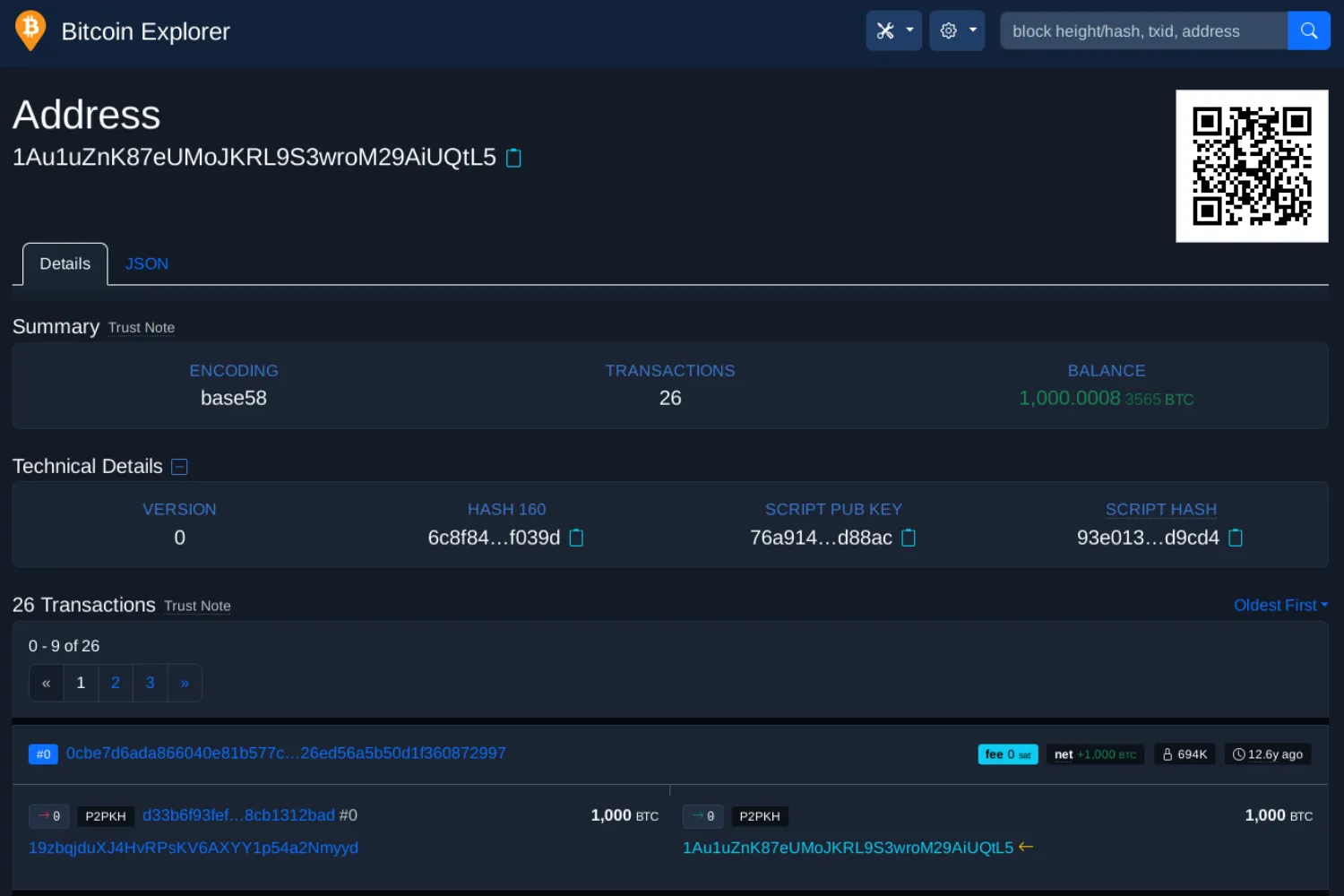Image resolution: width=1344 pixels, height=896 pixels.
Task: Open the Summary Trust Note link
Action: [141, 327]
